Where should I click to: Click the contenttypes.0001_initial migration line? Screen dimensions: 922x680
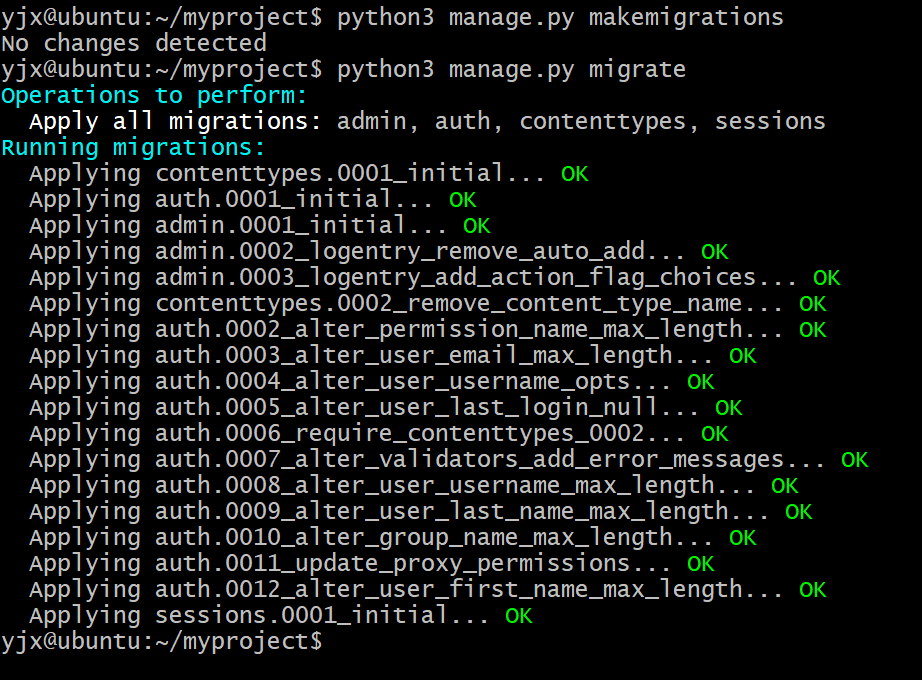coord(287,174)
